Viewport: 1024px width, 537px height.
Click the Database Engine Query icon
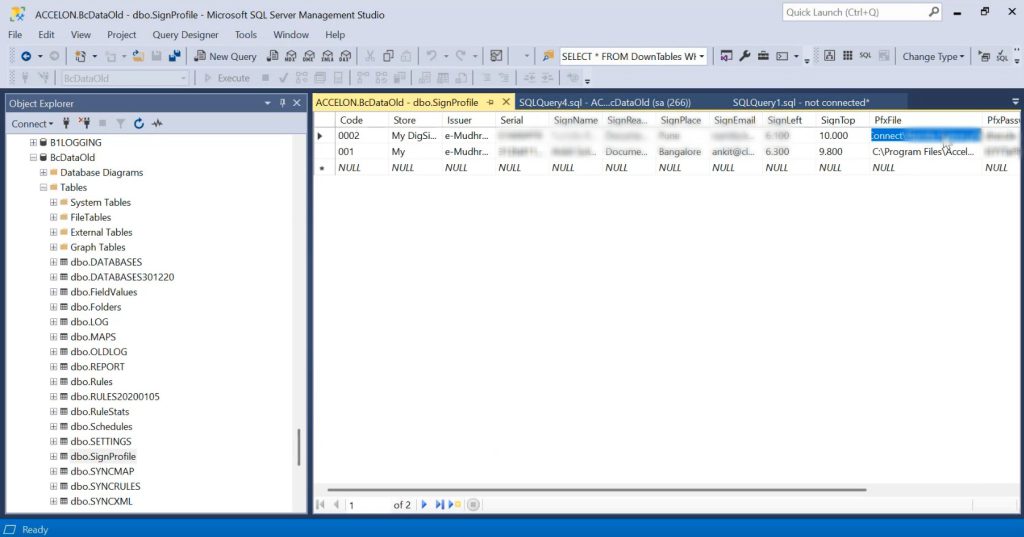click(272, 56)
